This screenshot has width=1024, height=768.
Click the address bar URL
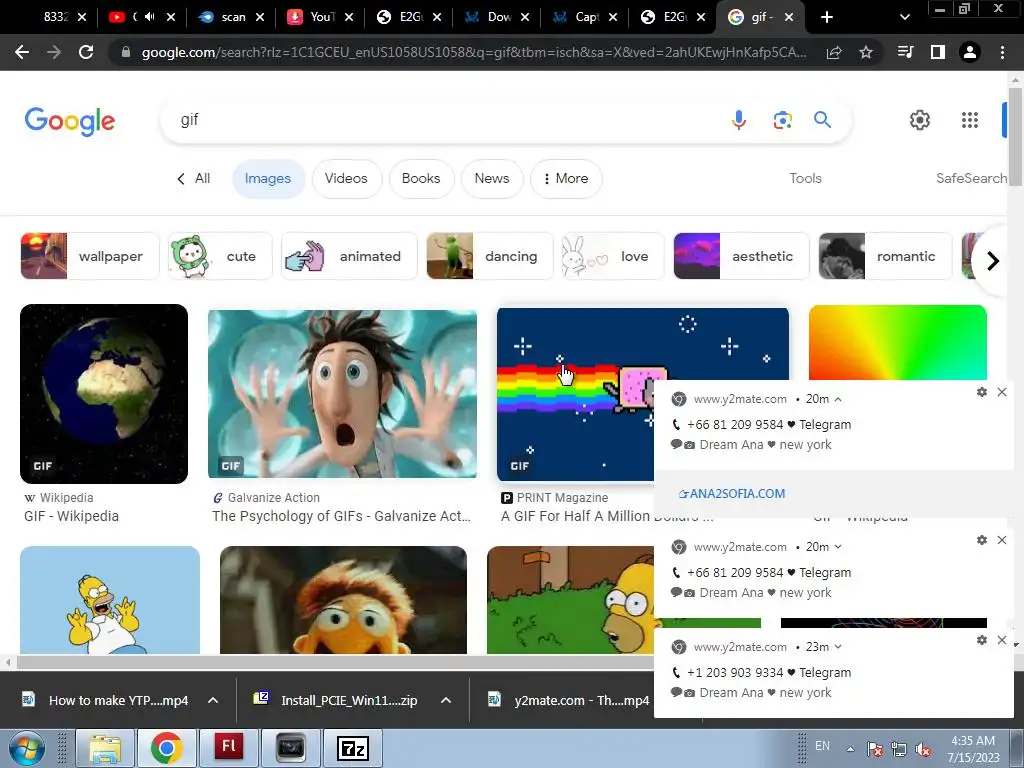[x=473, y=52]
